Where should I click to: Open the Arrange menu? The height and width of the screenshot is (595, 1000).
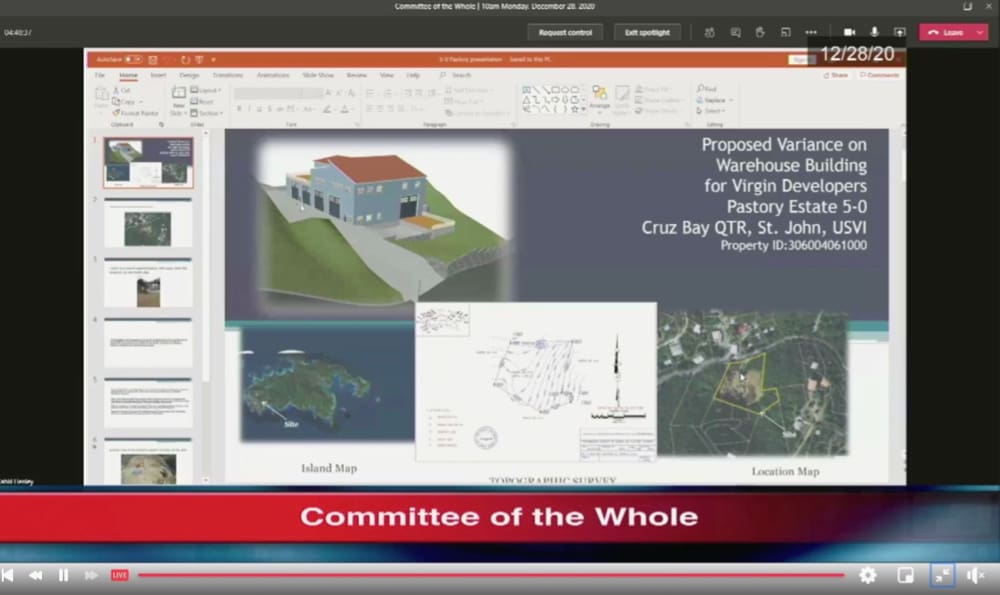tap(599, 99)
